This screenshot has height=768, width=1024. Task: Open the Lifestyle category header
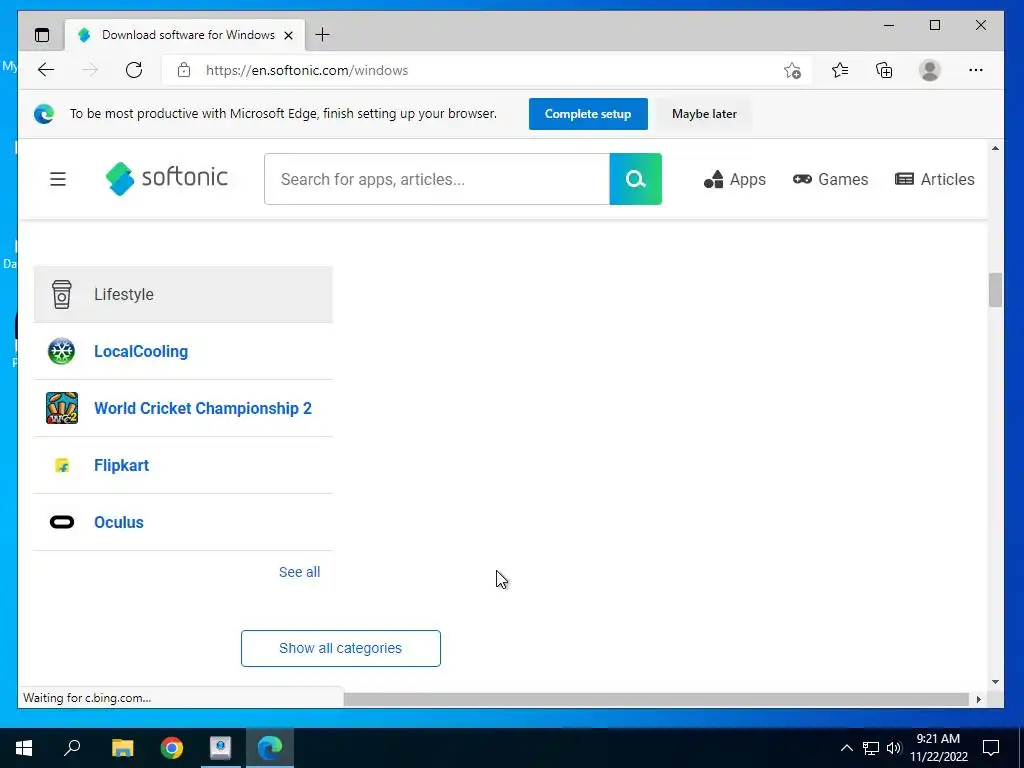(183, 295)
